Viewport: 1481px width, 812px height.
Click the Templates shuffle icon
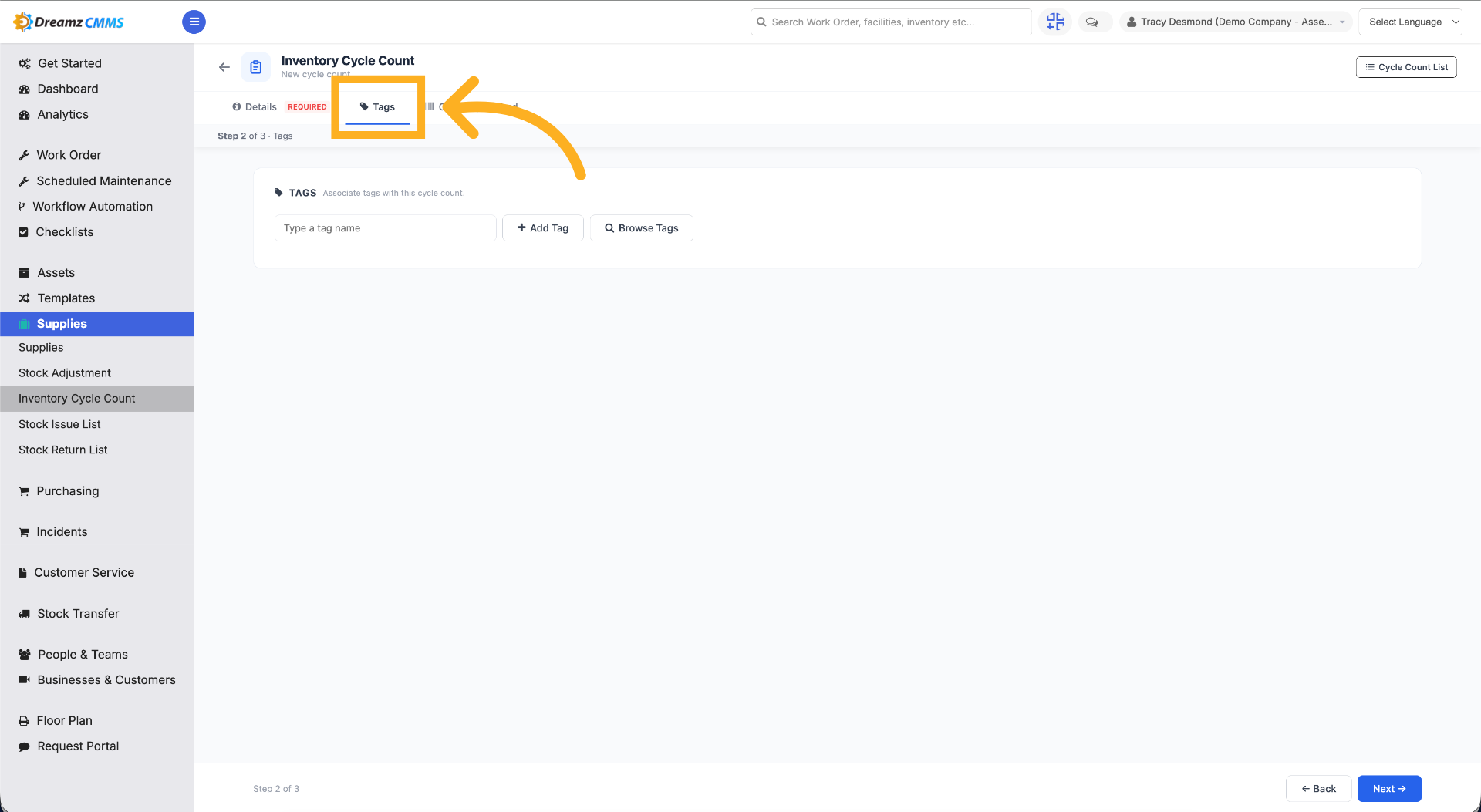(x=24, y=298)
